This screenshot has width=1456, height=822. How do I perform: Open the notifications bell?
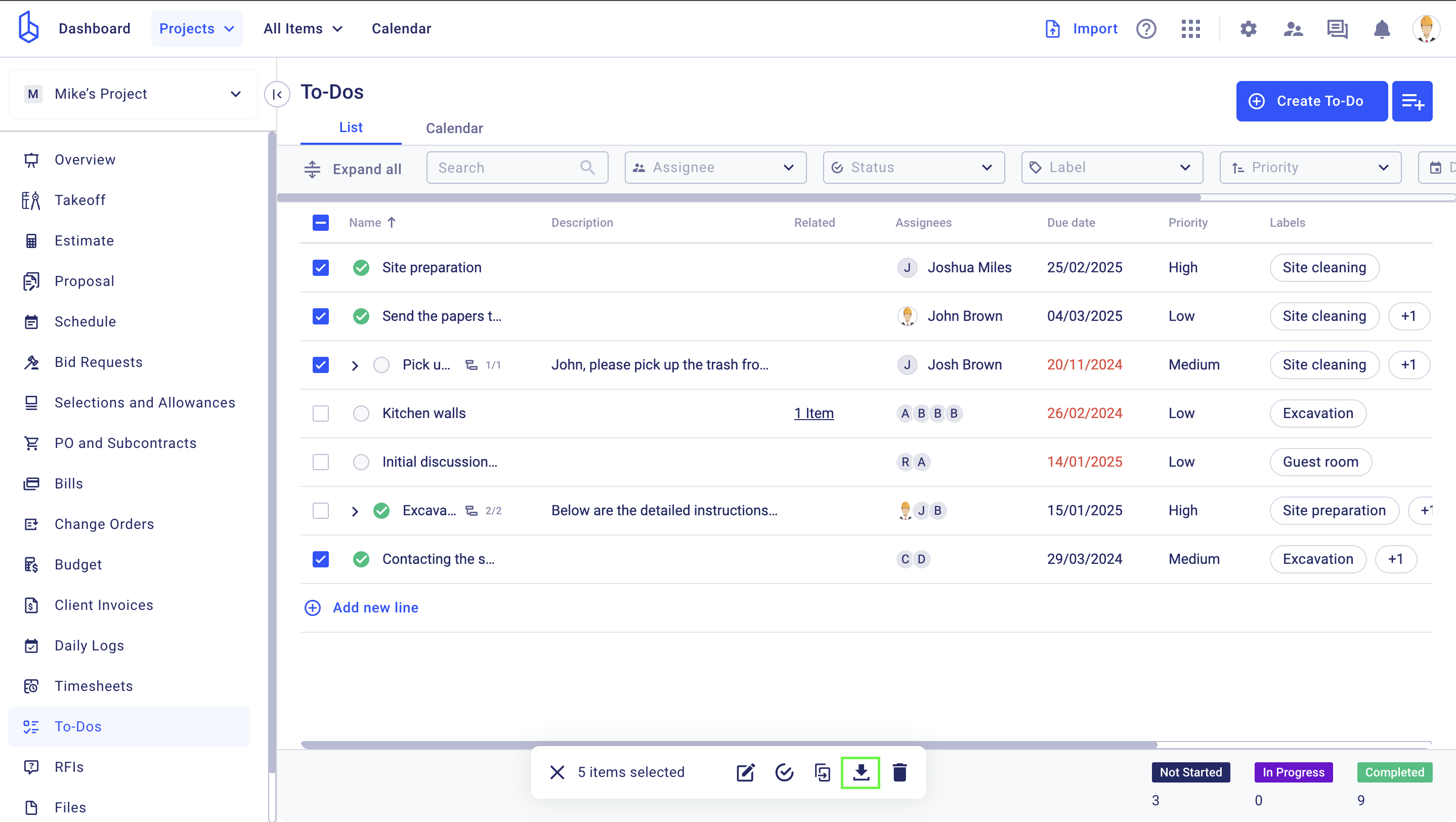1382,28
